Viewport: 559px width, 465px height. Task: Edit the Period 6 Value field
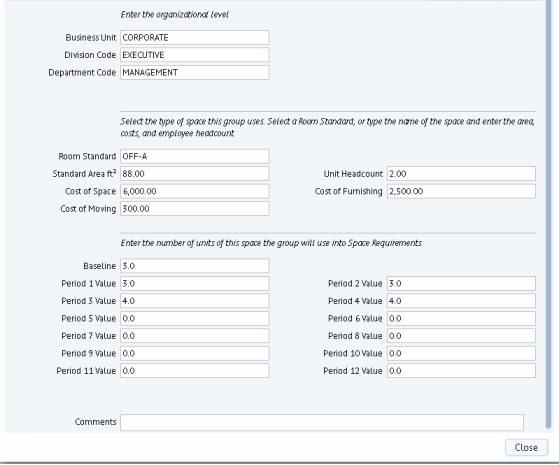pyautogui.click(x=461, y=318)
